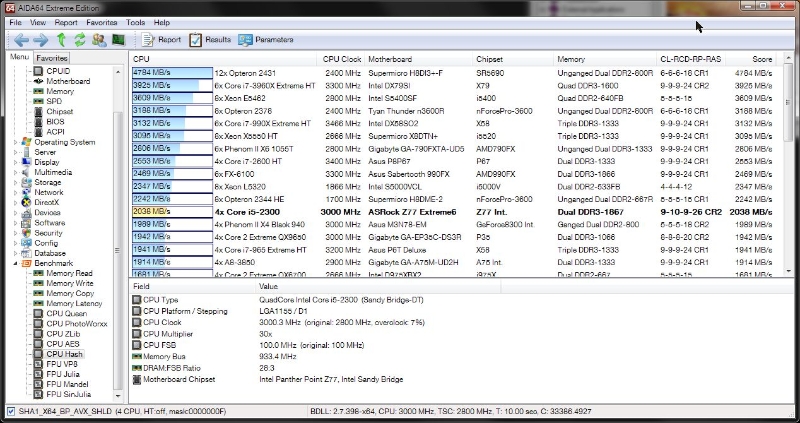Screen dimensions: 800x423
Task: Open the Parameters toolbar button
Action: (x=266, y=39)
